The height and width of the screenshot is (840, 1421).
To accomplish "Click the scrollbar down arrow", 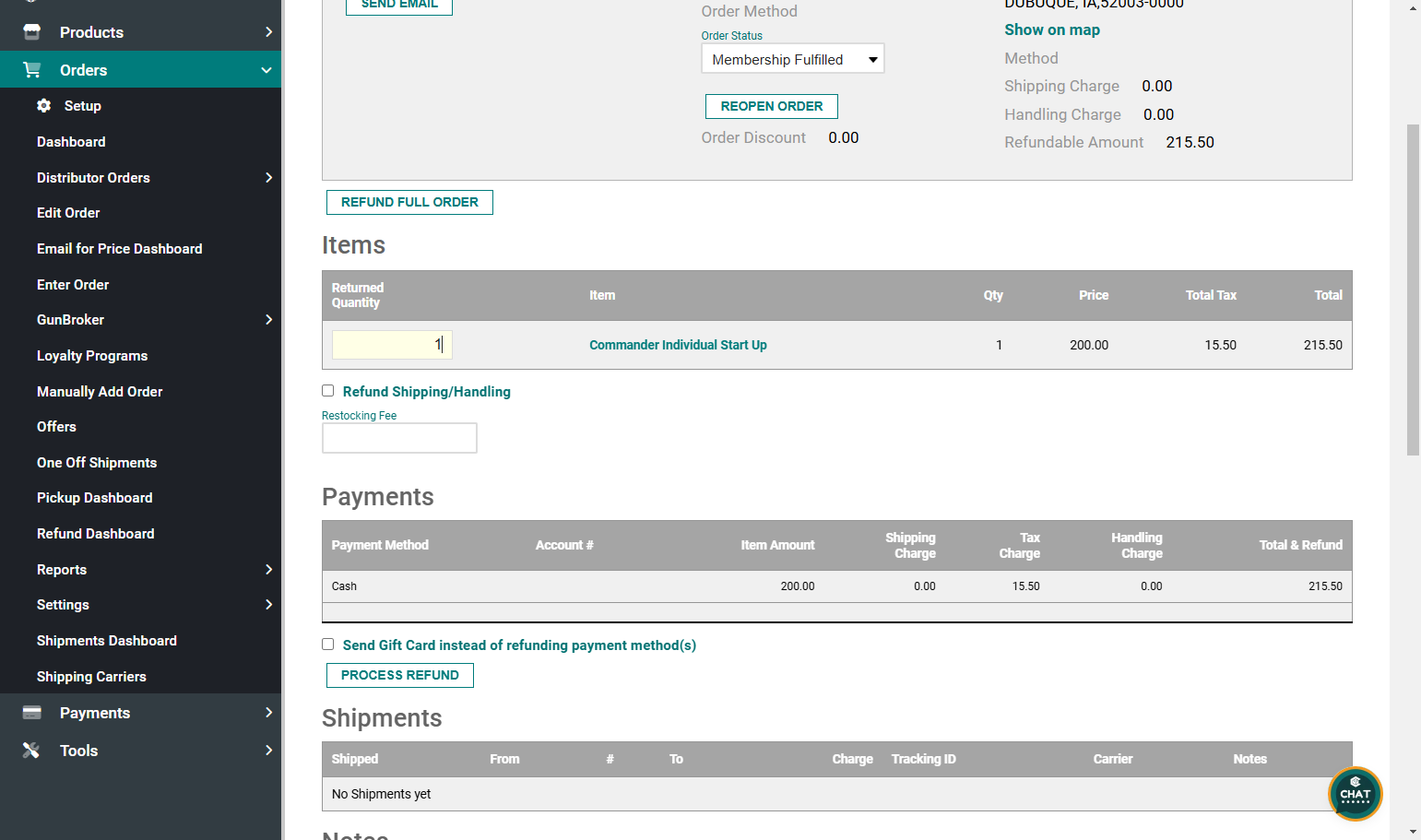I will coord(1413,832).
